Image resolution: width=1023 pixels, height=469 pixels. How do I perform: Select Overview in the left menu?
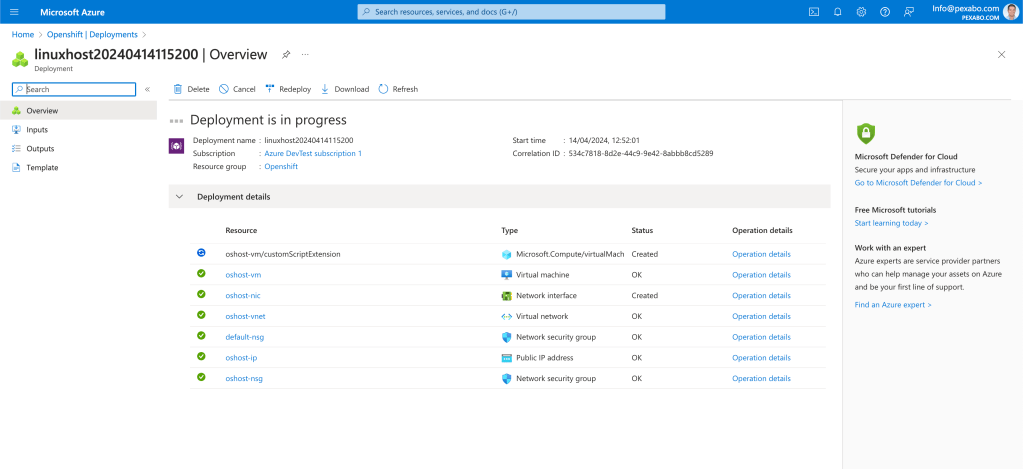[x=78, y=111]
